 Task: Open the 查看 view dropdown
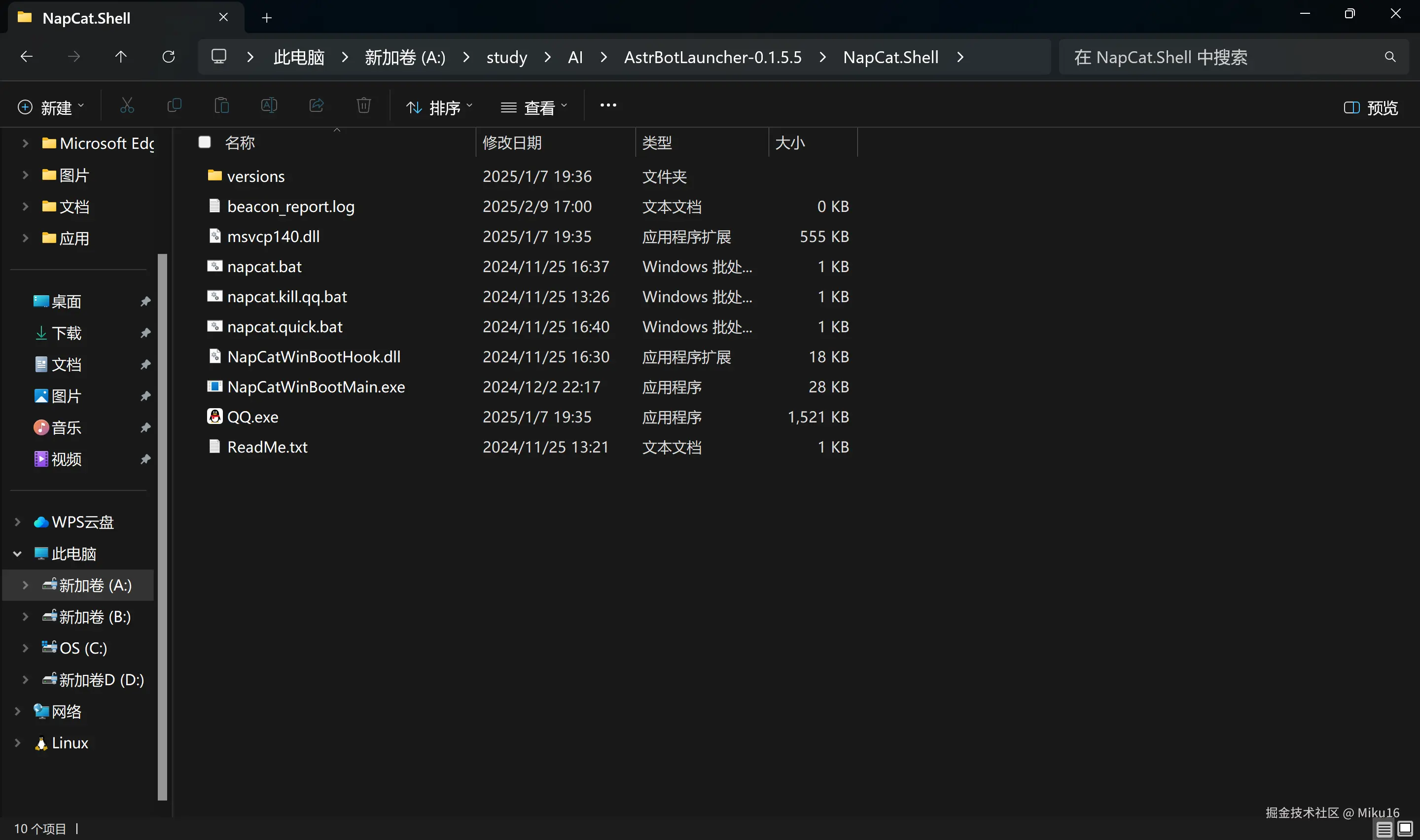533,107
